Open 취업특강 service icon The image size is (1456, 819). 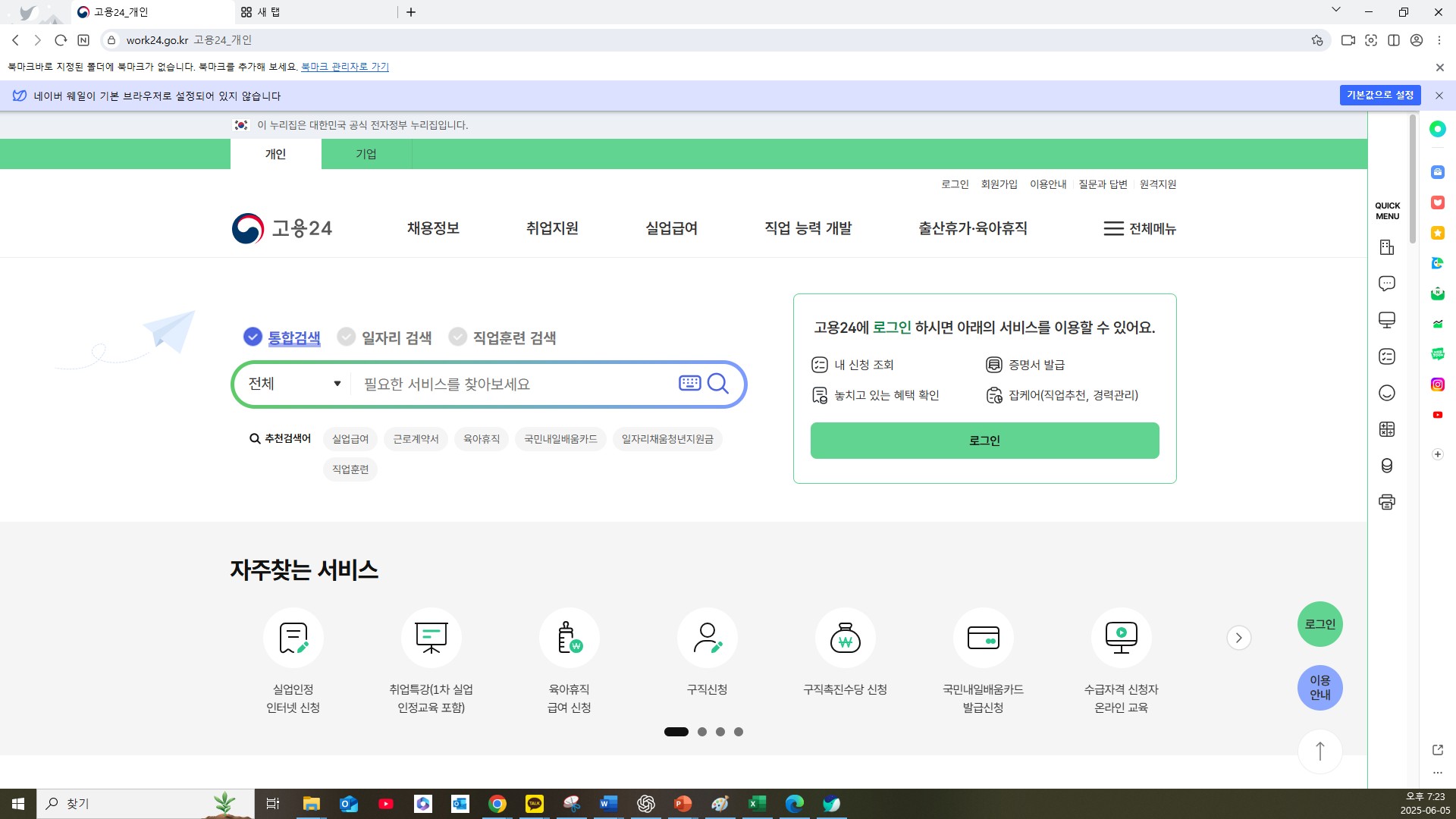coord(431,638)
